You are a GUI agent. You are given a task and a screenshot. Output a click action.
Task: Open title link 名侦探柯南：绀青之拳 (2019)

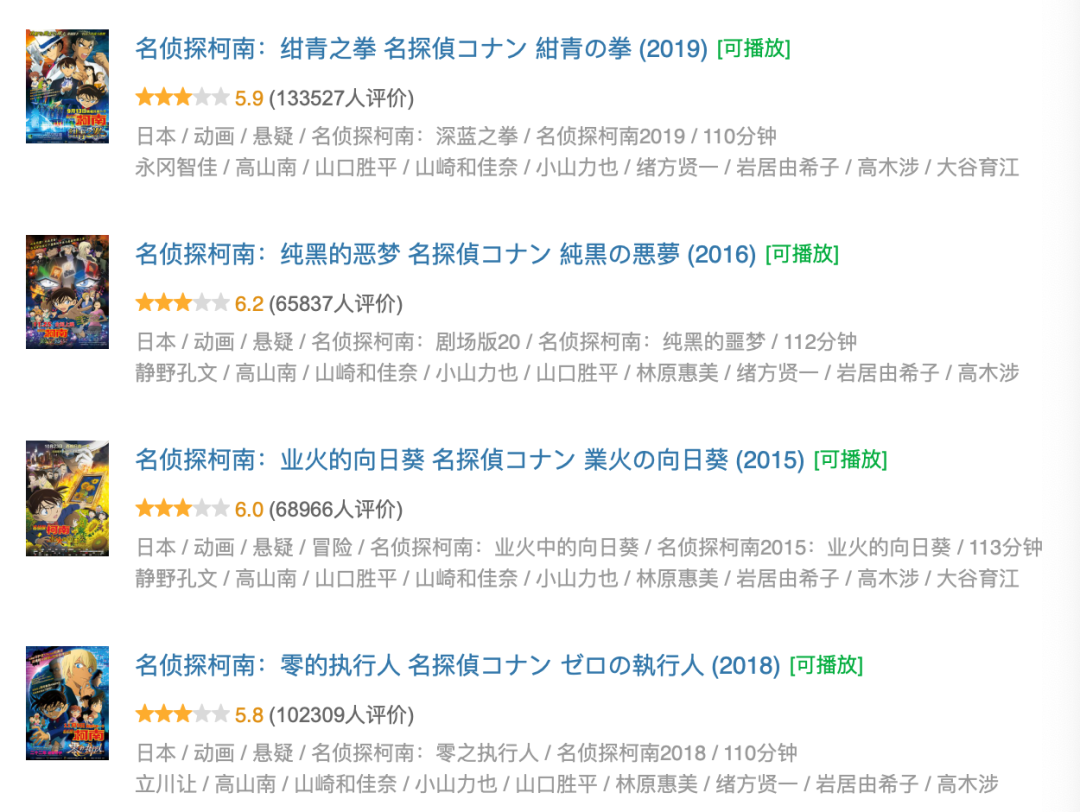point(422,49)
